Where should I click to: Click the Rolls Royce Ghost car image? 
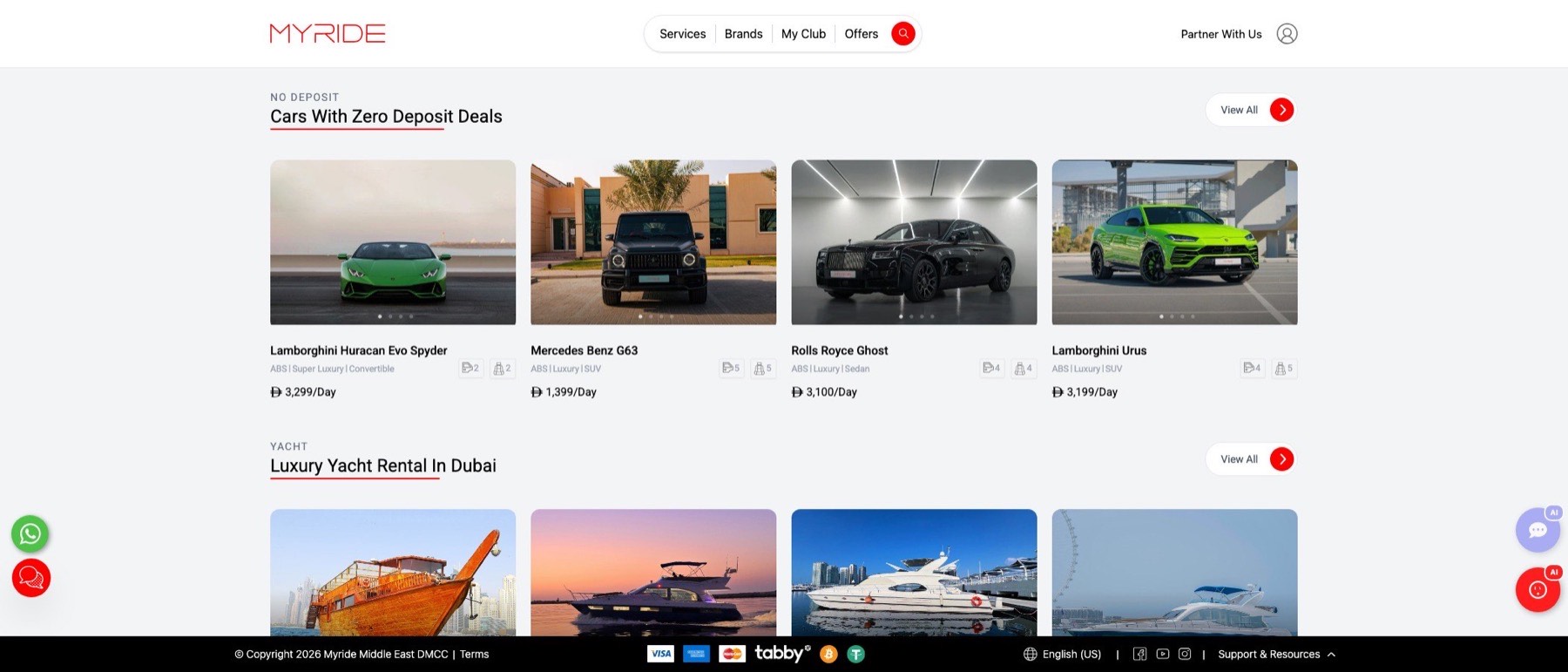click(914, 242)
